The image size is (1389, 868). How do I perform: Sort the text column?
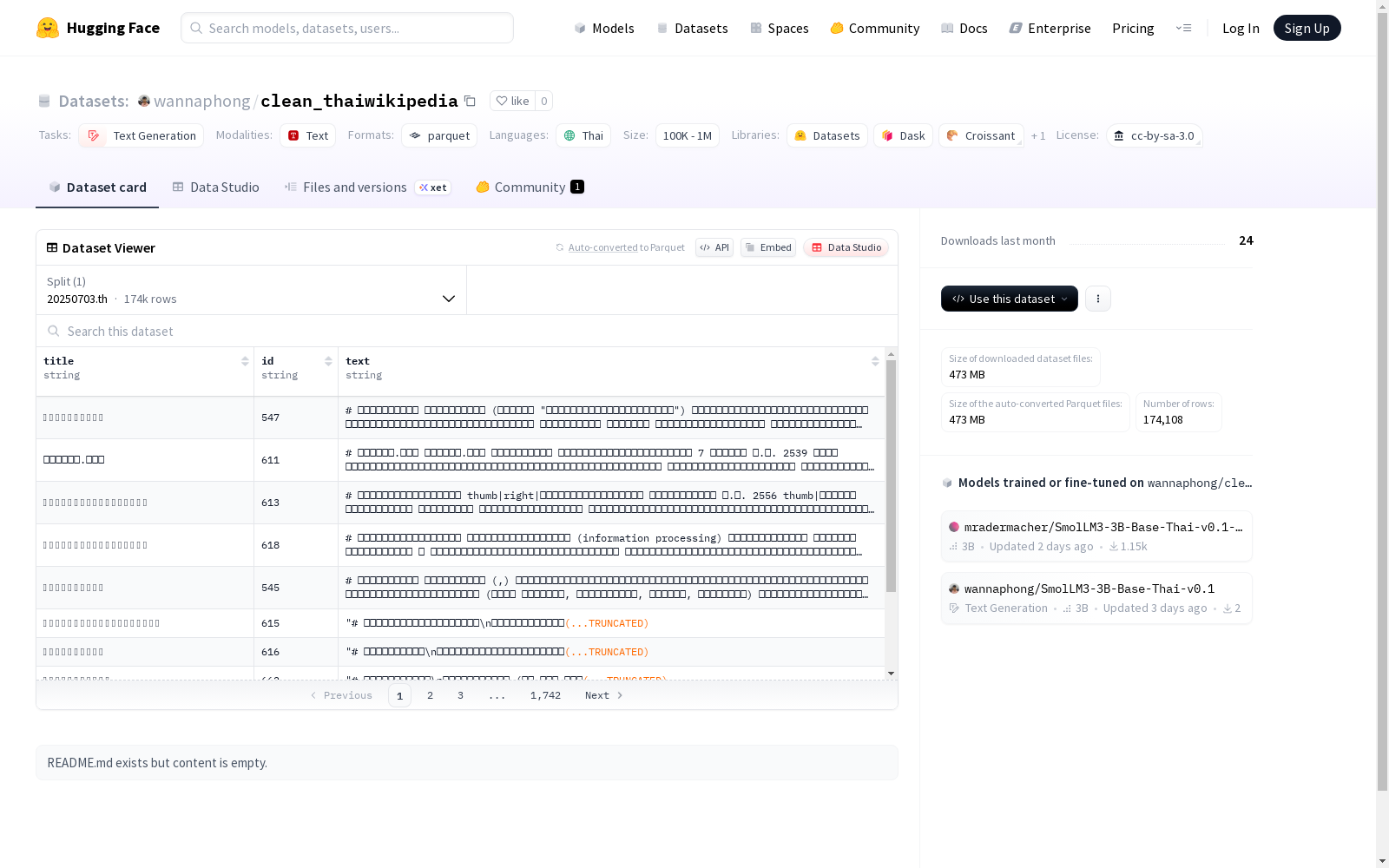[875, 361]
